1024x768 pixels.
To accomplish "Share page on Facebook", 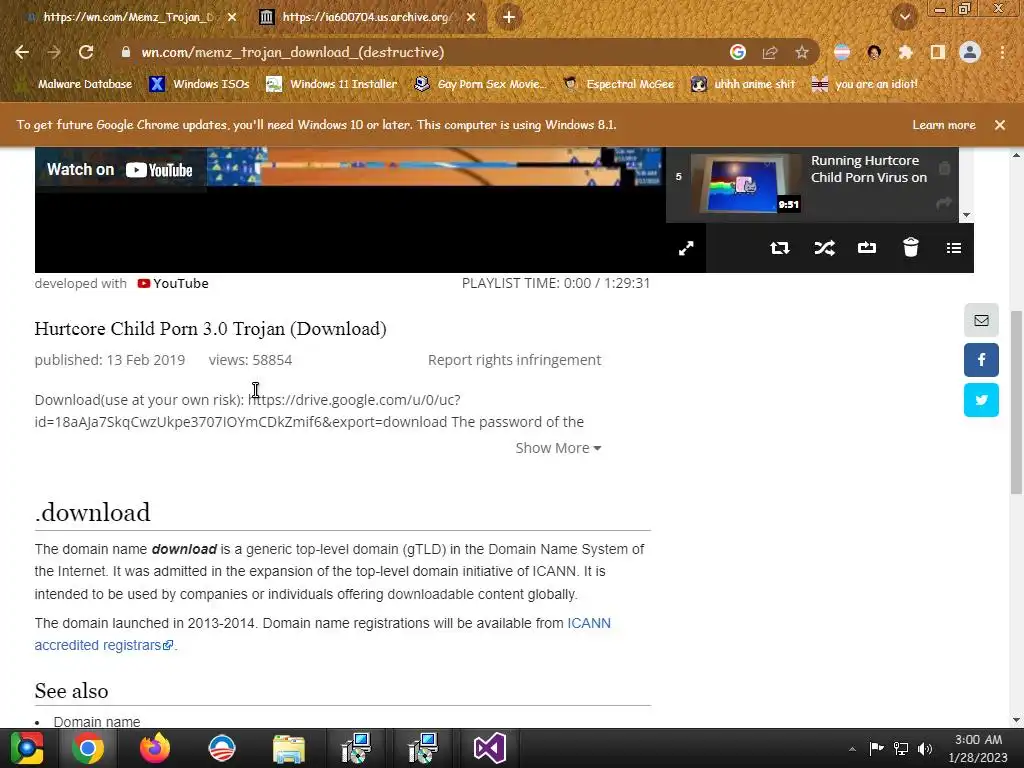I will 981,360.
